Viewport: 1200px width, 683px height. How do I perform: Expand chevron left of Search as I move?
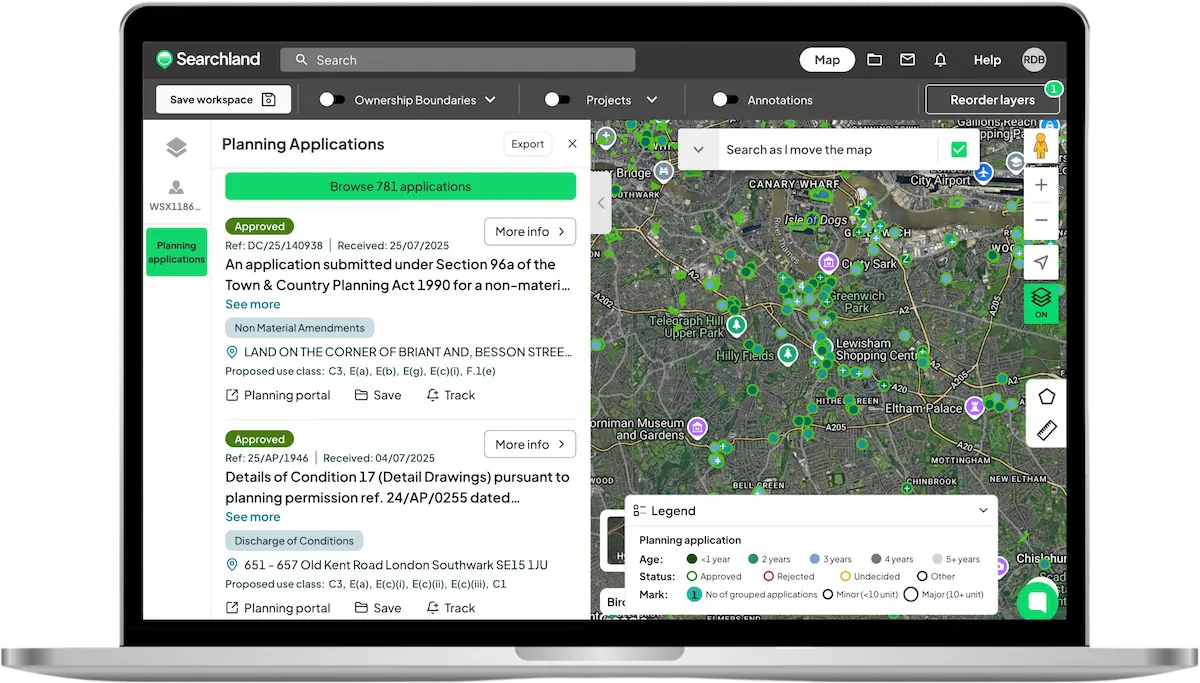tap(699, 150)
